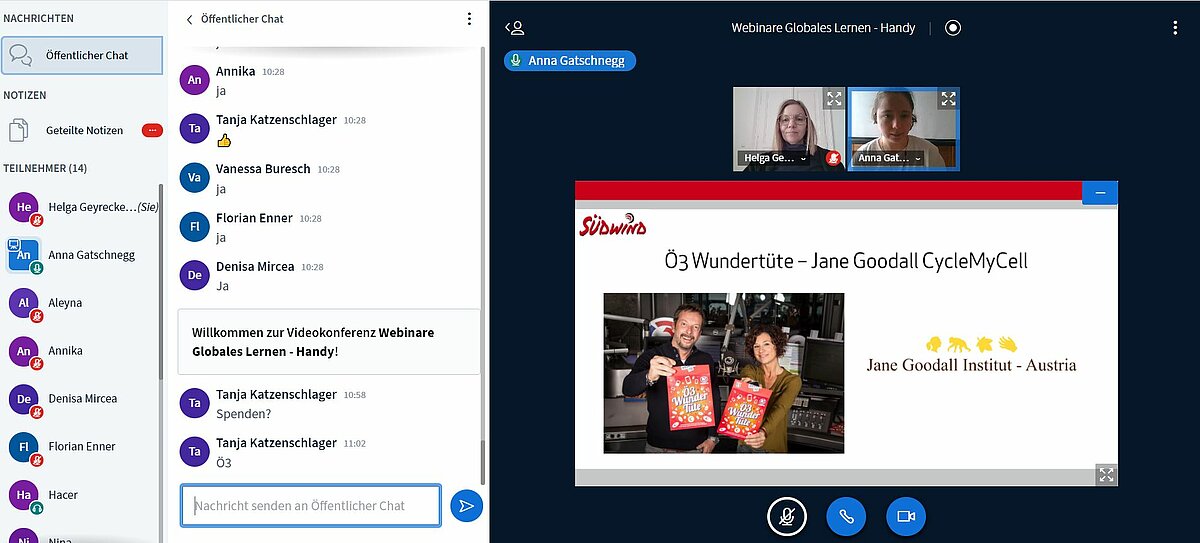Click Anna's blue presenter avatar icon
This screenshot has height=543, width=1200.
coord(23,254)
